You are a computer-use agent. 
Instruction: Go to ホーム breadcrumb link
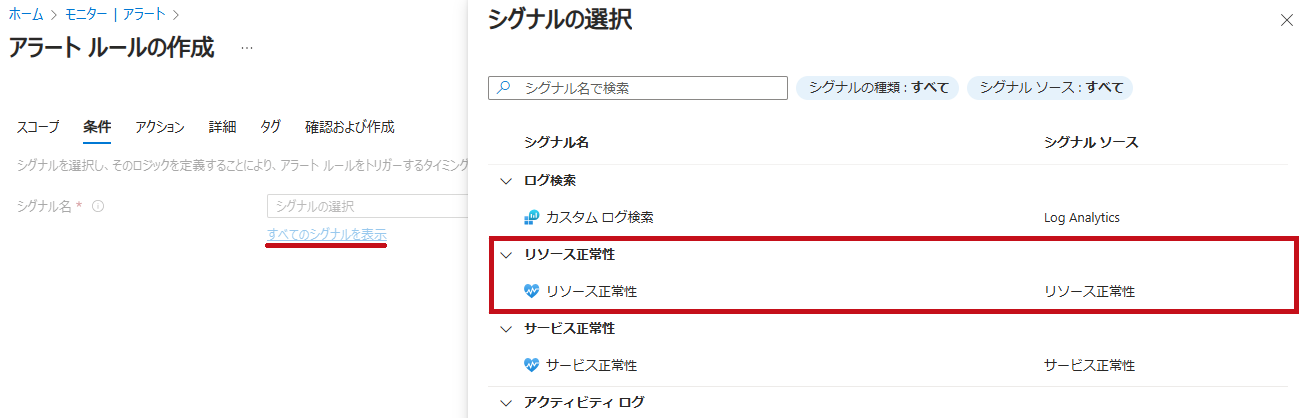pyautogui.click(x=25, y=15)
